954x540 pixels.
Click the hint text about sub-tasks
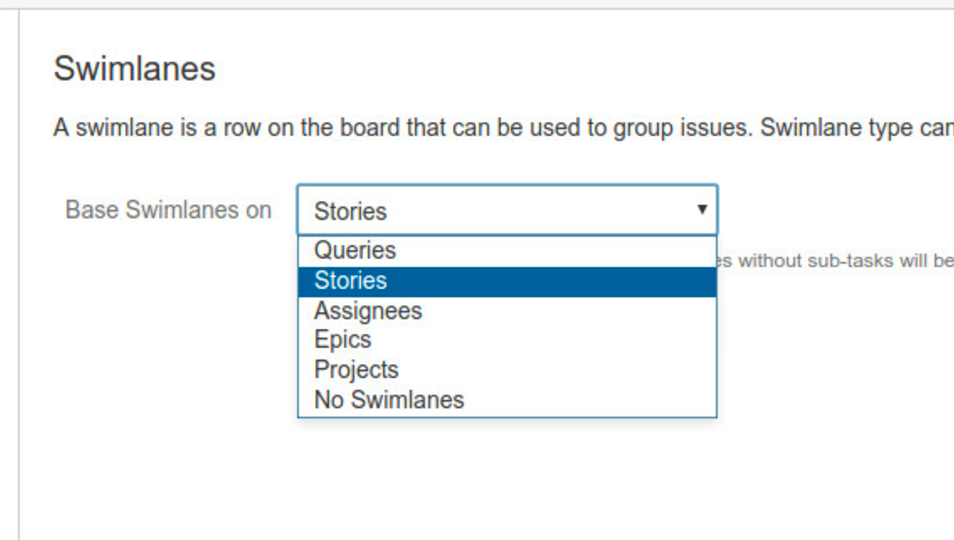click(835, 261)
